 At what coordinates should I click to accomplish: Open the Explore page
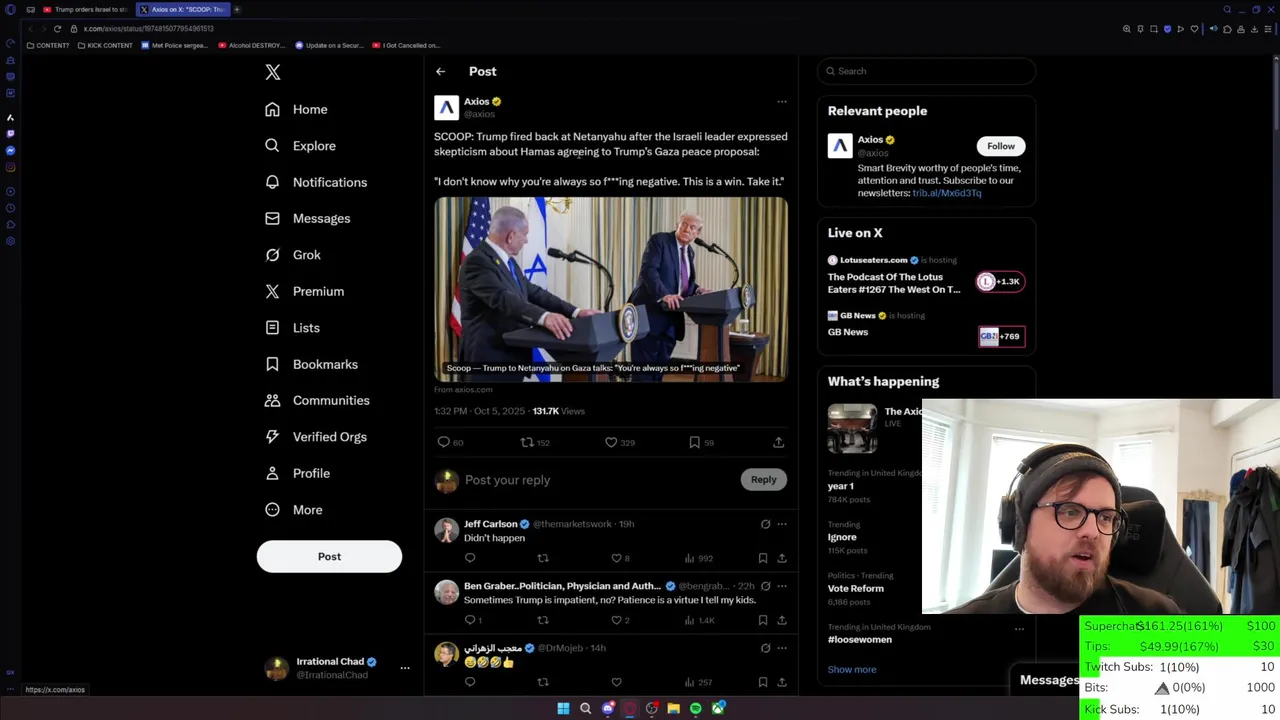tap(300, 146)
